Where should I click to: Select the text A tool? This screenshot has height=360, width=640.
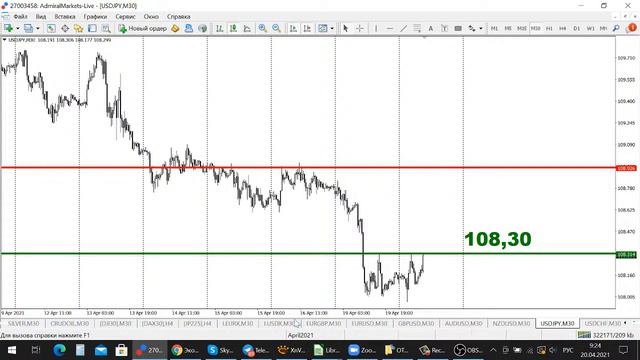click(x=431, y=28)
